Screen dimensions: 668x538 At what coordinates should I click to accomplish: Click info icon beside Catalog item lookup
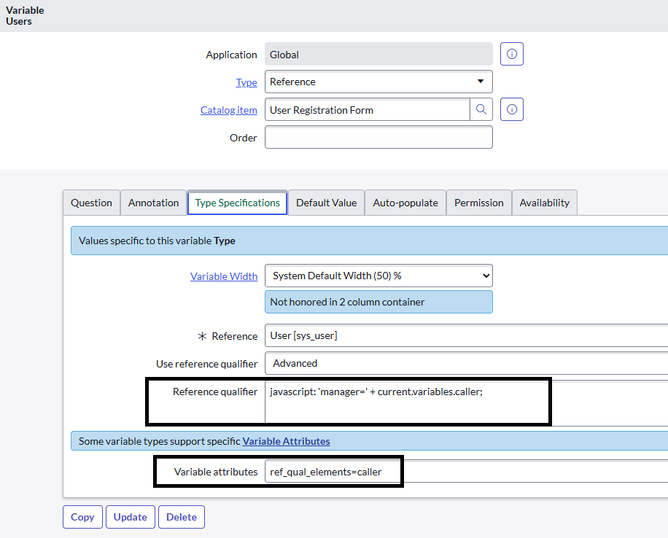click(512, 110)
